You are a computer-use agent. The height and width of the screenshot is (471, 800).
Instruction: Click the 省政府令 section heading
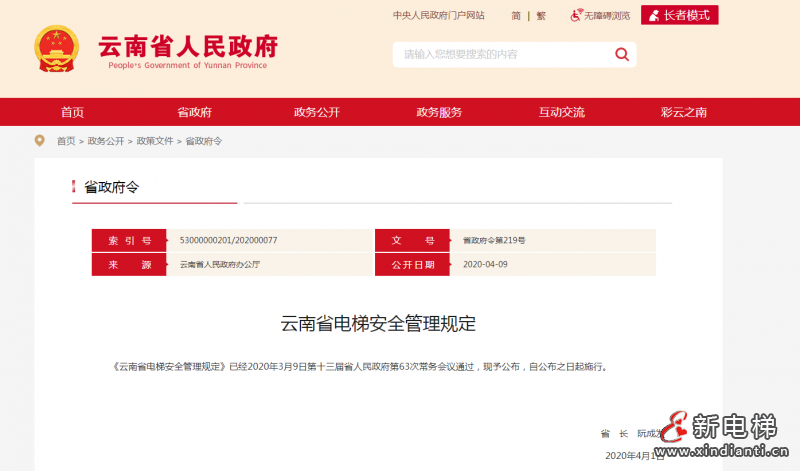(x=111, y=187)
